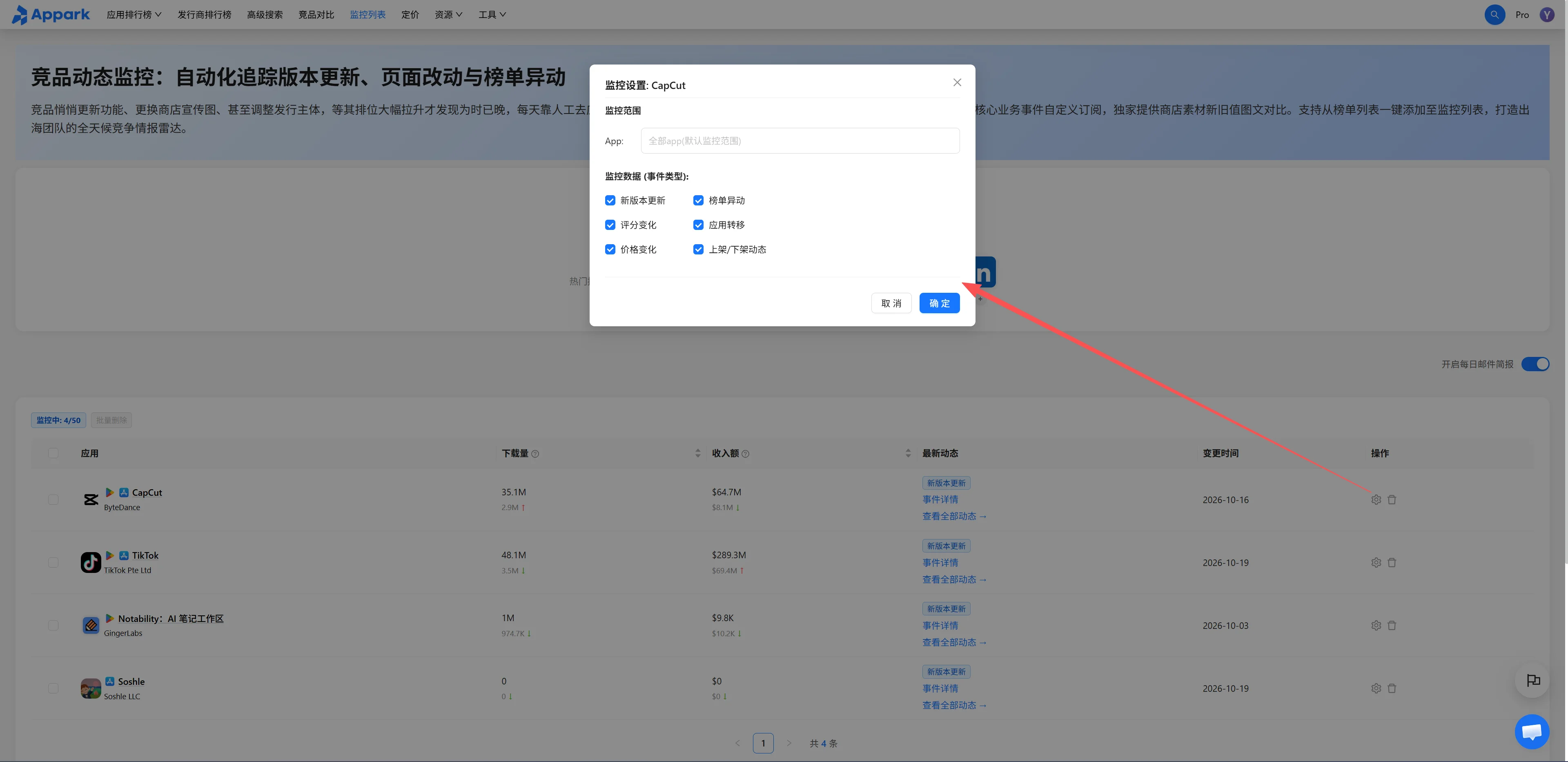Turn off 开启每日邮件简报 switch
1568x762 pixels.
pyautogui.click(x=1535, y=364)
